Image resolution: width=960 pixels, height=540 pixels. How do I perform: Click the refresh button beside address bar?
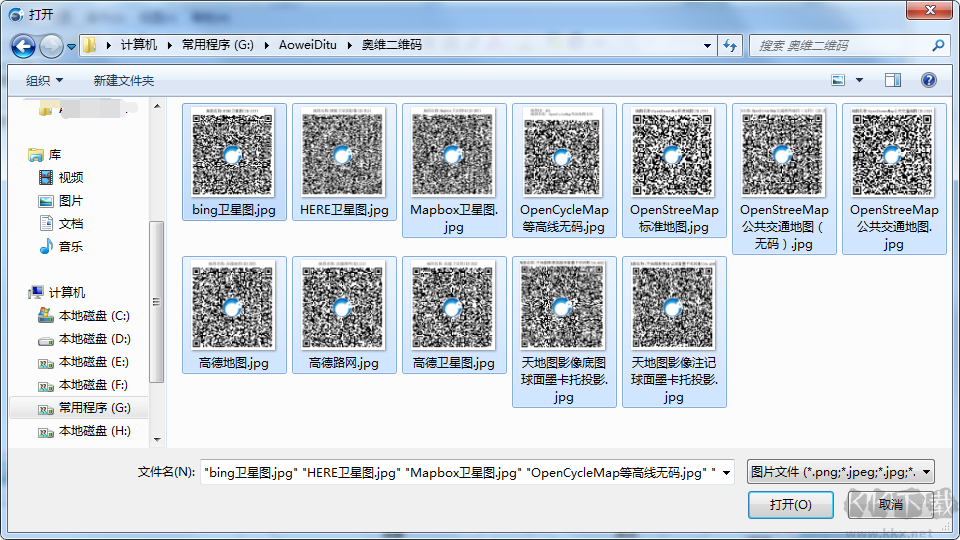(730, 46)
